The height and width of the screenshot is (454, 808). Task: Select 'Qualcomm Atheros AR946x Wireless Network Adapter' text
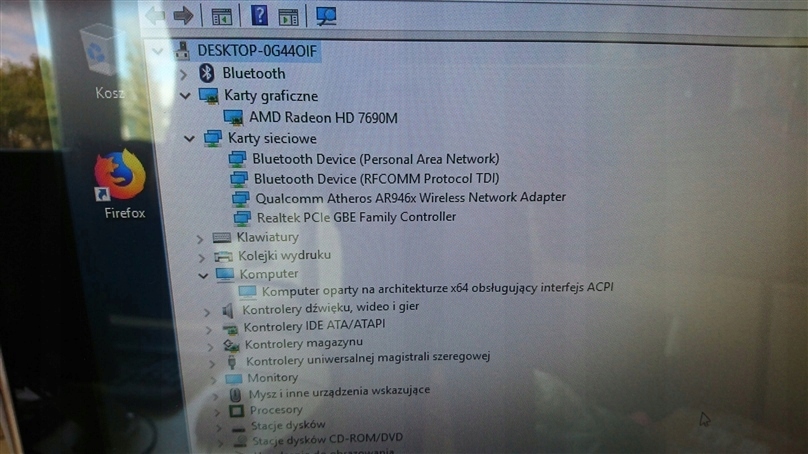tap(410, 198)
